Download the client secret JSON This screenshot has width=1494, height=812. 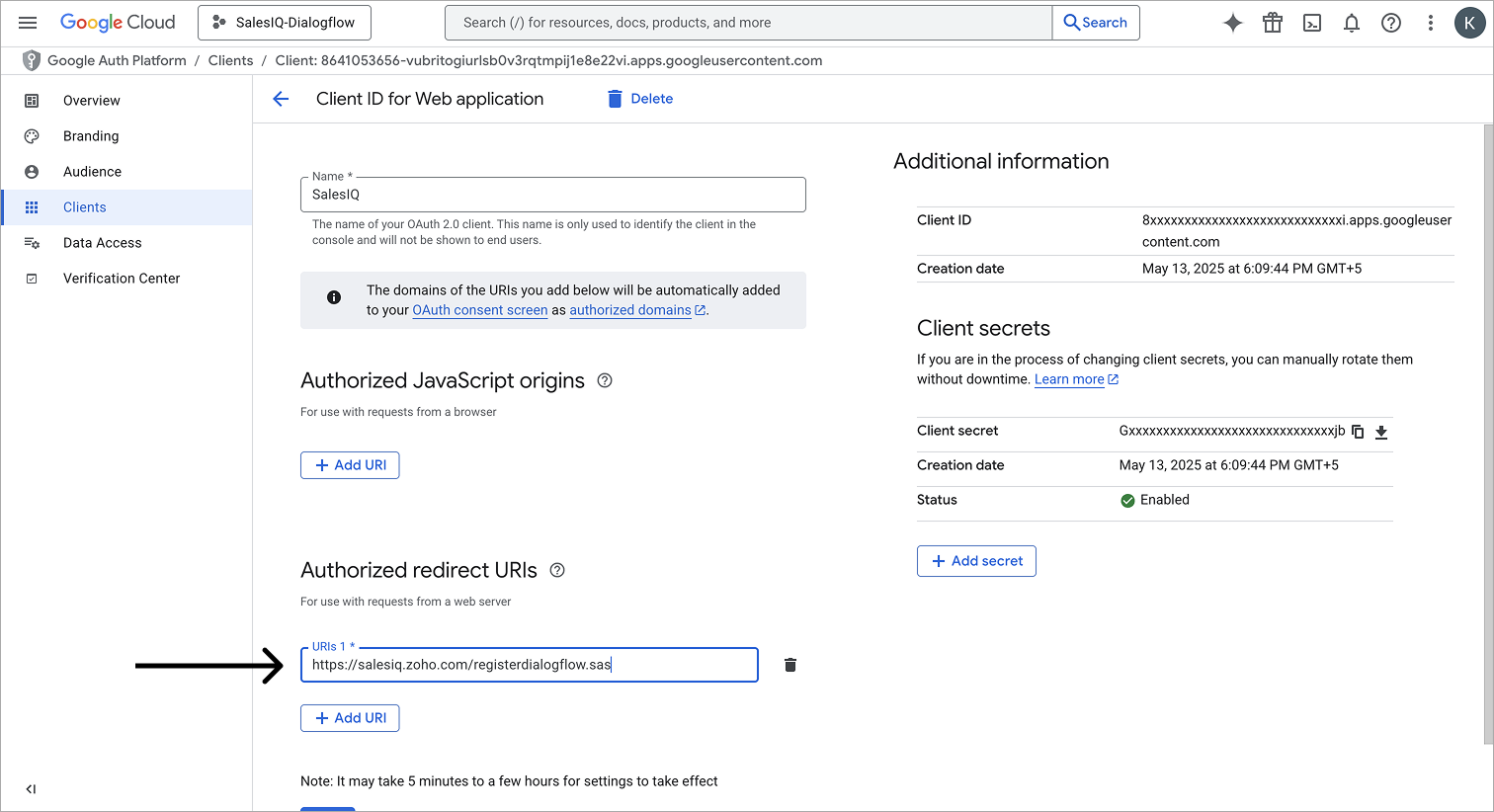coord(1381,432)
